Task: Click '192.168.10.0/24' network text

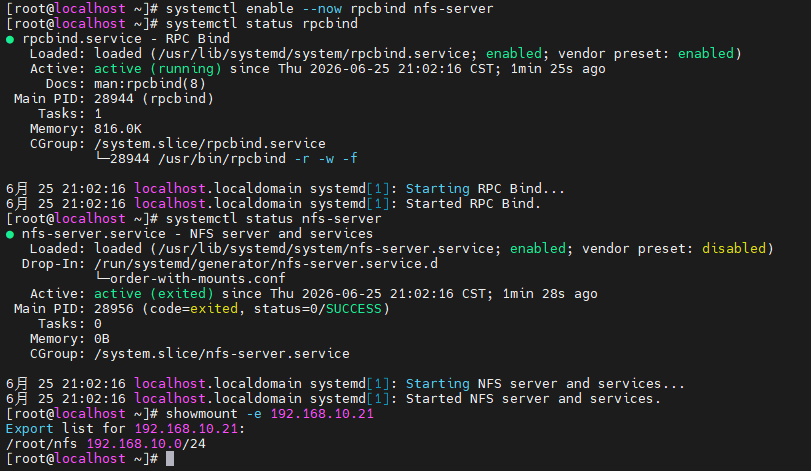Action: [146, 444]
